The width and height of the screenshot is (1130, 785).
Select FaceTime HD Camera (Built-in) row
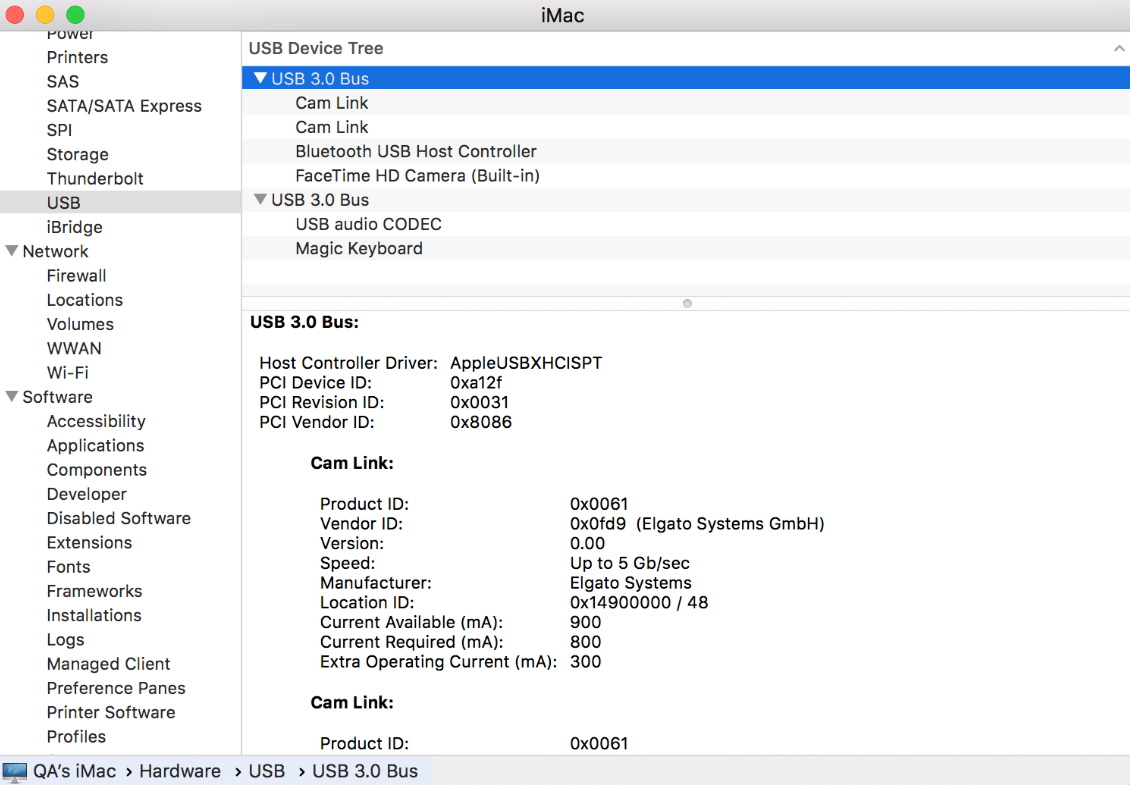[685, 175]
